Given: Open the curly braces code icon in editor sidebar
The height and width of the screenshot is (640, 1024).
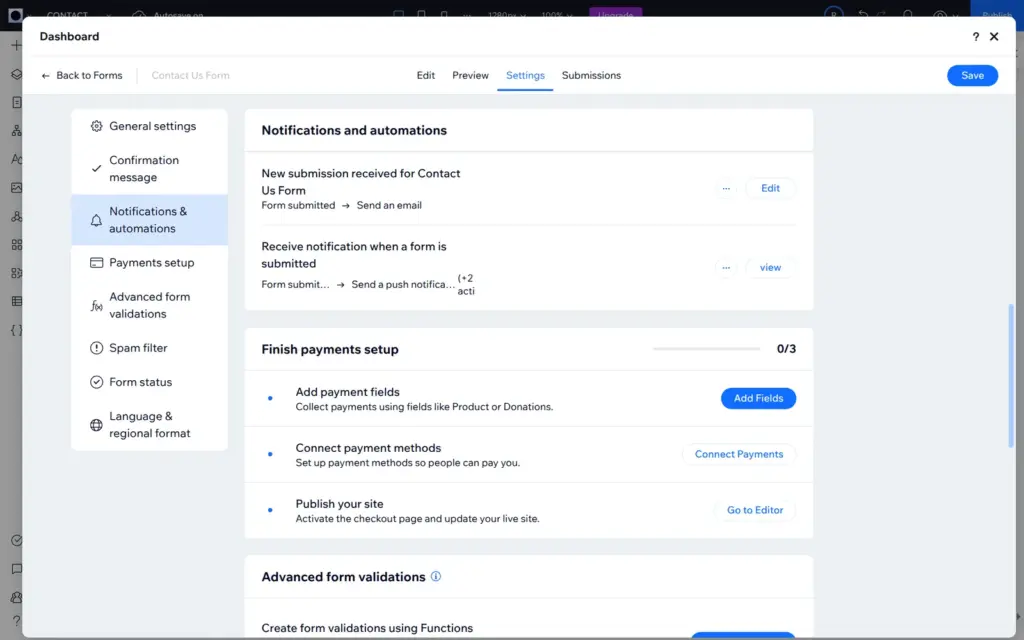Looking at the screenshot, I should 16,330.
